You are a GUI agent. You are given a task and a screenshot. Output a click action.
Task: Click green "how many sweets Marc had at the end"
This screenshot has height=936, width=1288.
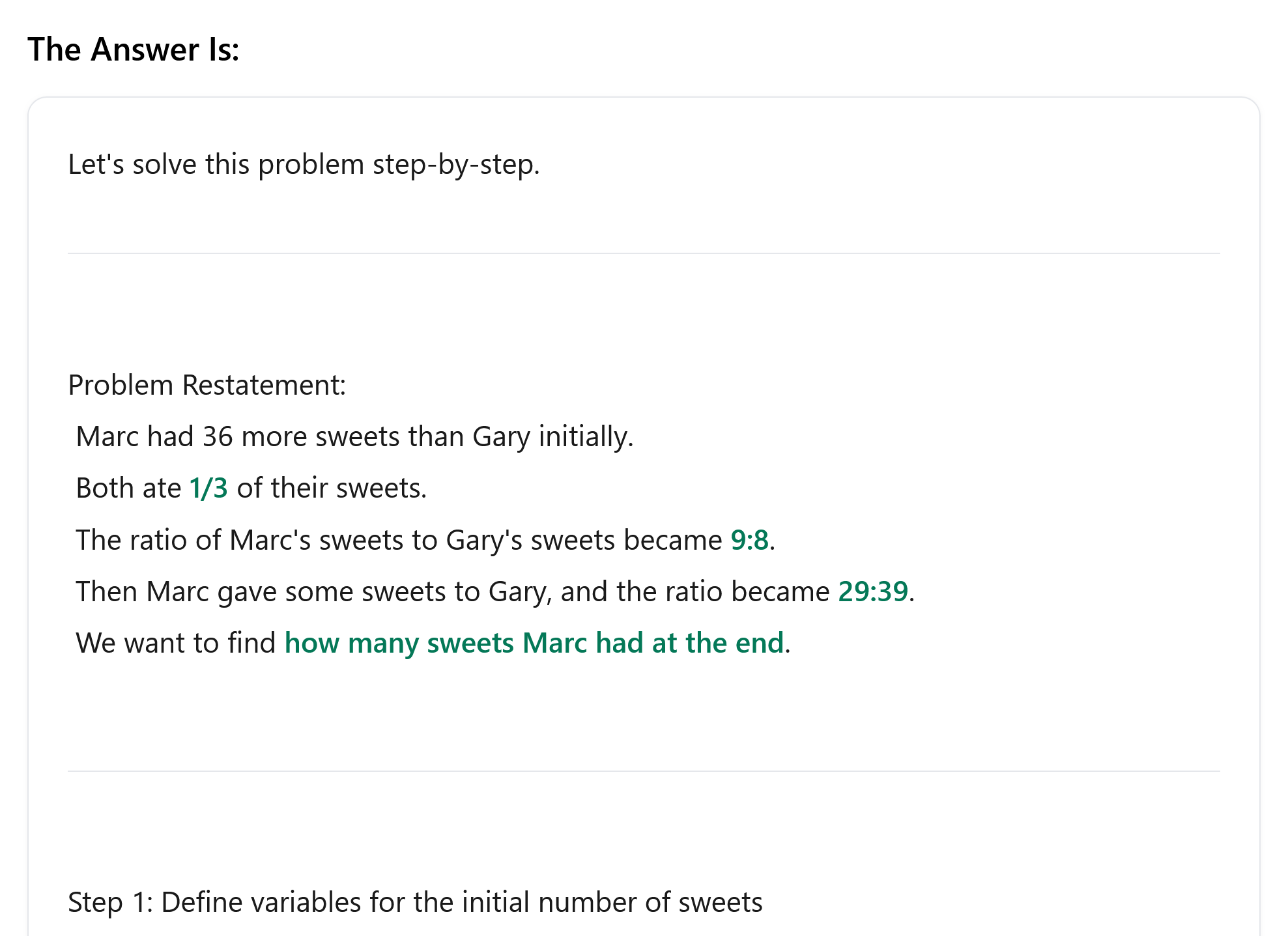[x=534, y=643]
